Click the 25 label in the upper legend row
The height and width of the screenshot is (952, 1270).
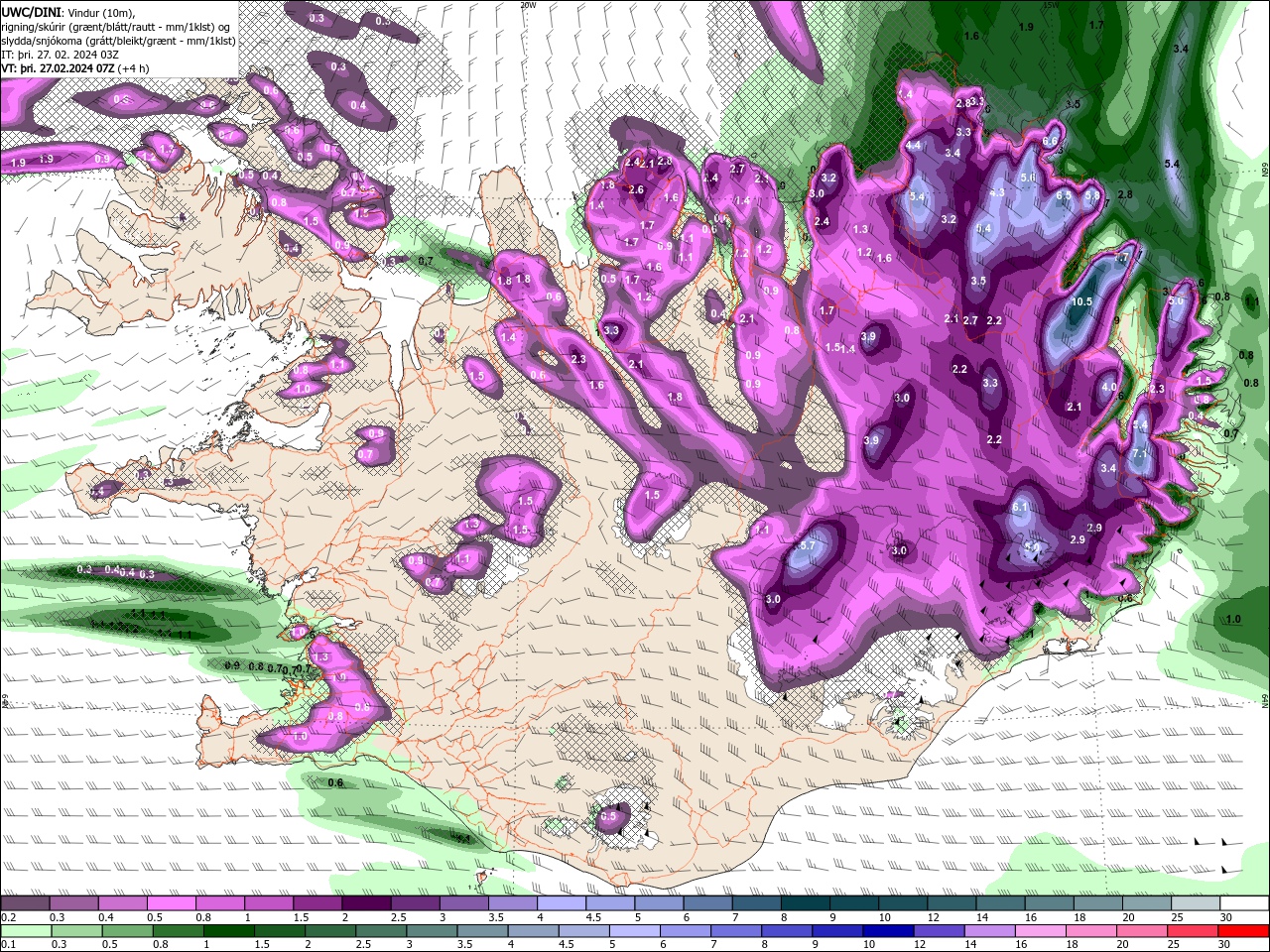click(1177, 917)
